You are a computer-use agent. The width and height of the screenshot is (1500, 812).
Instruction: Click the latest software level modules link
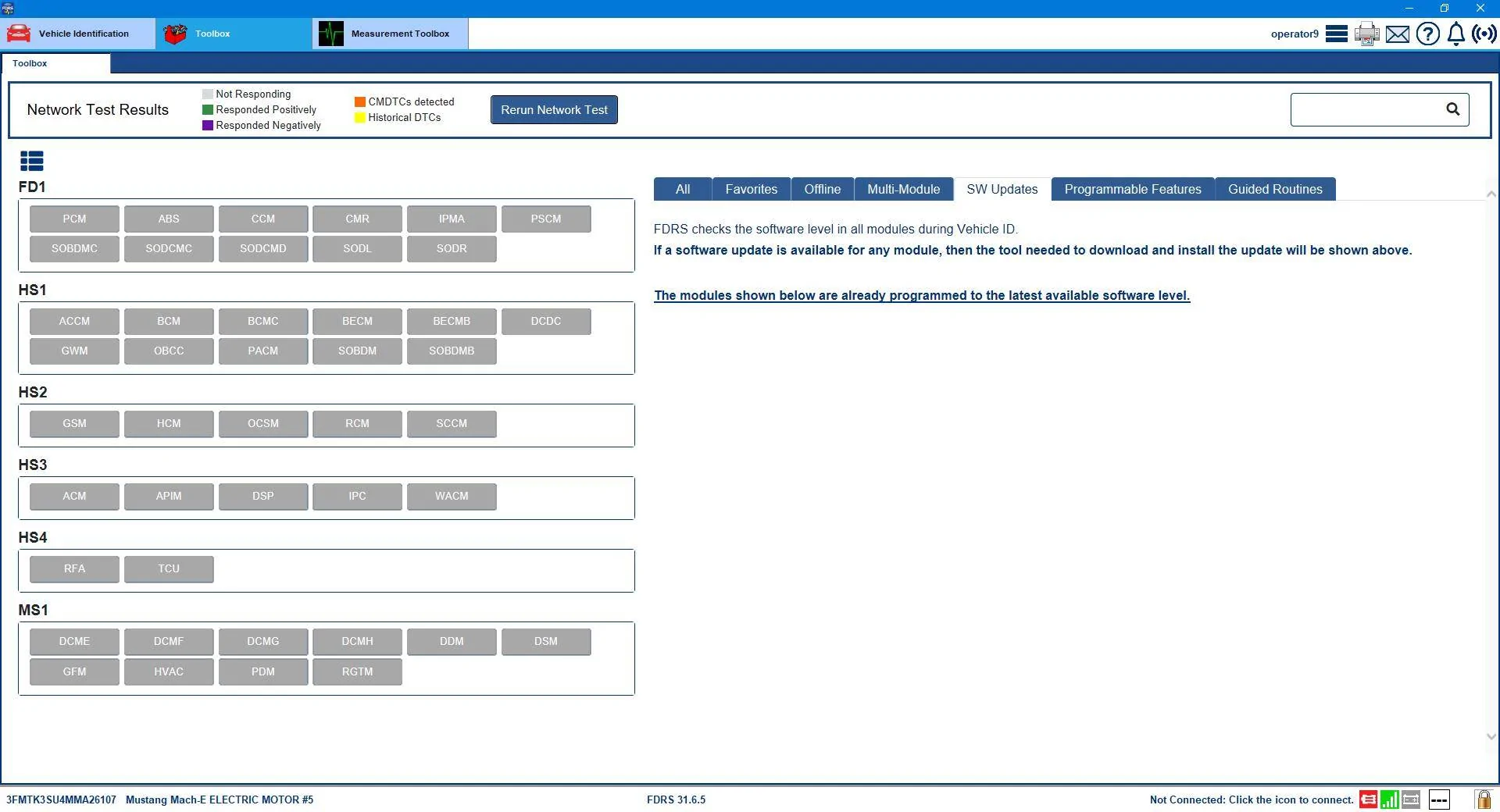pyautogui.click(x=922, y=295)
